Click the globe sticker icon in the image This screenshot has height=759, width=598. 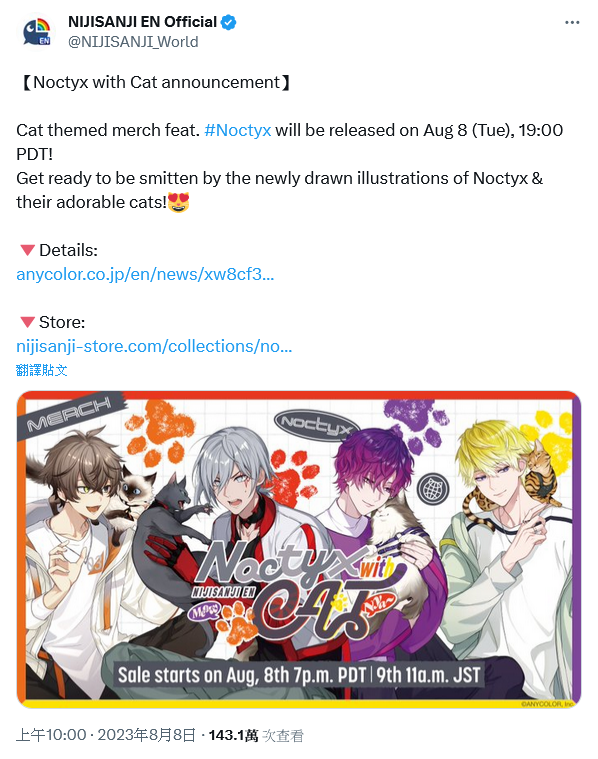[433, 489]
